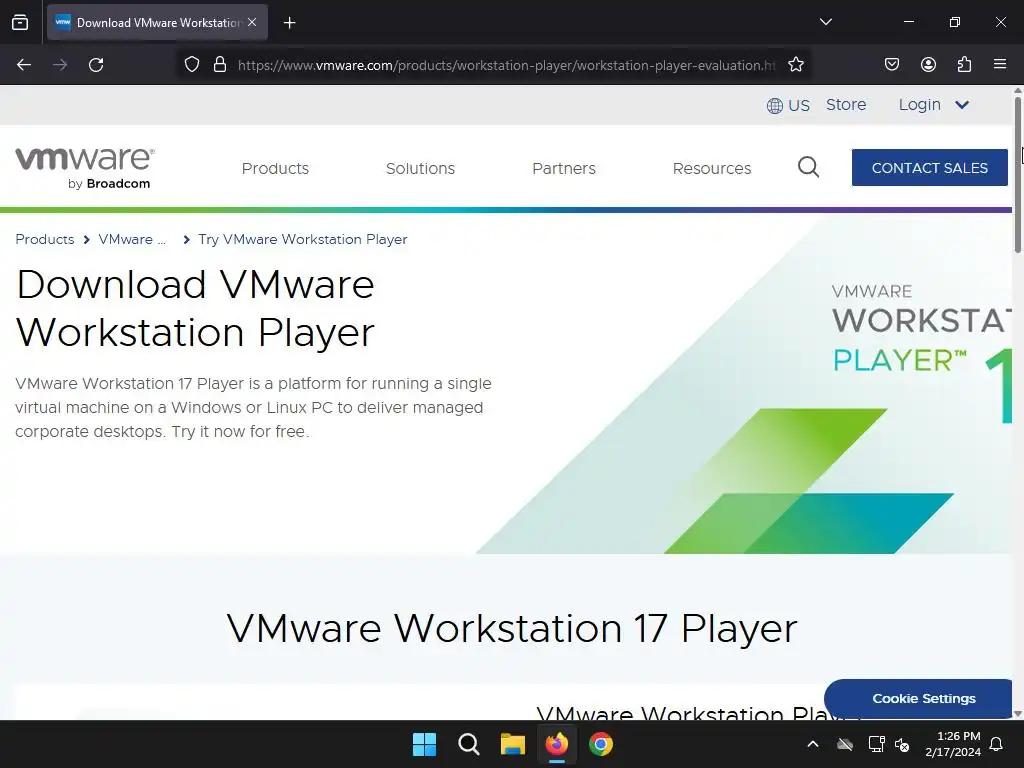Bookmark this page with the star
This screenshot has width=1024, height=768.
795,65
